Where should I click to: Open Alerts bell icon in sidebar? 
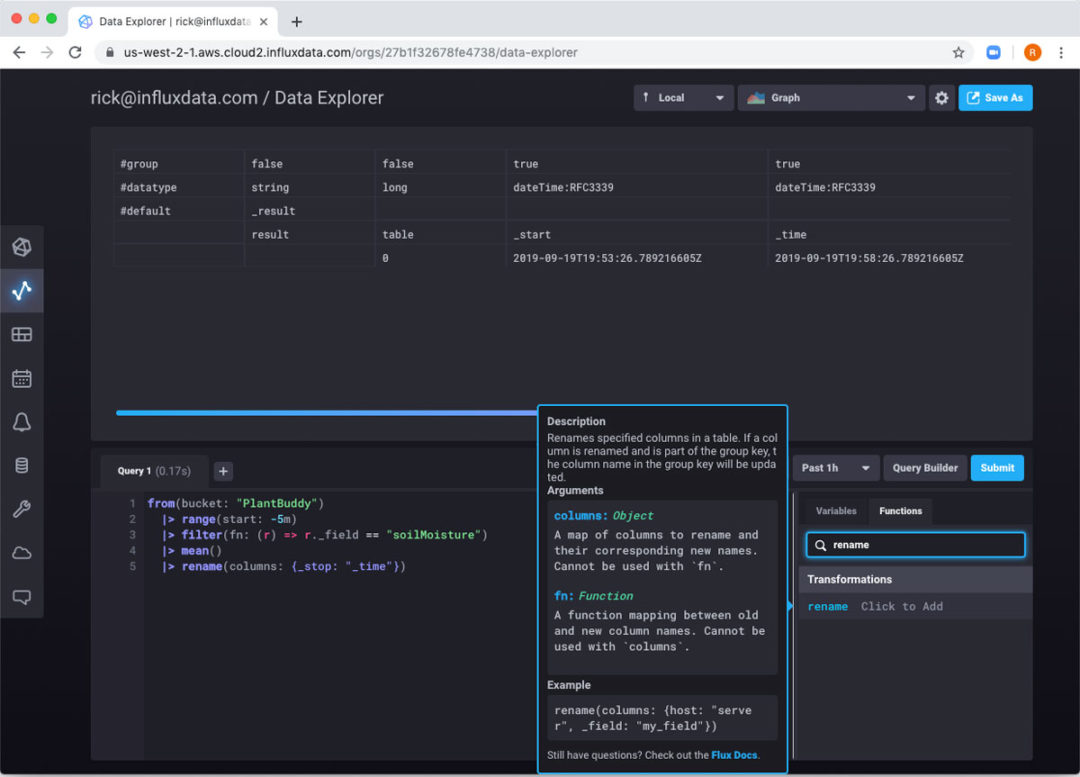pyautogui.click(x=22, y=422)
